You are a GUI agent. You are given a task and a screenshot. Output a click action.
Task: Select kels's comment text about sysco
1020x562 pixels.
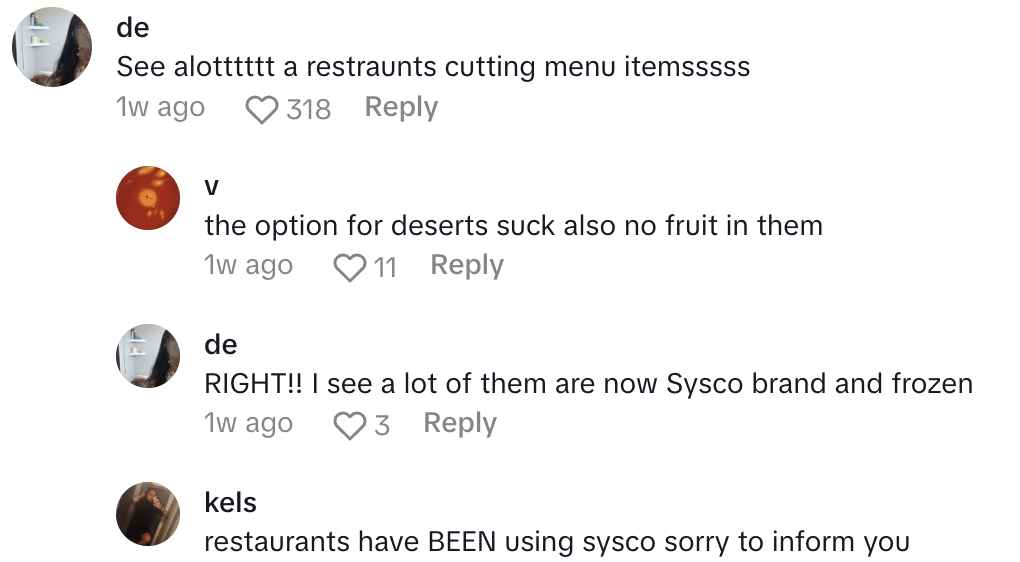click(557, 542)
